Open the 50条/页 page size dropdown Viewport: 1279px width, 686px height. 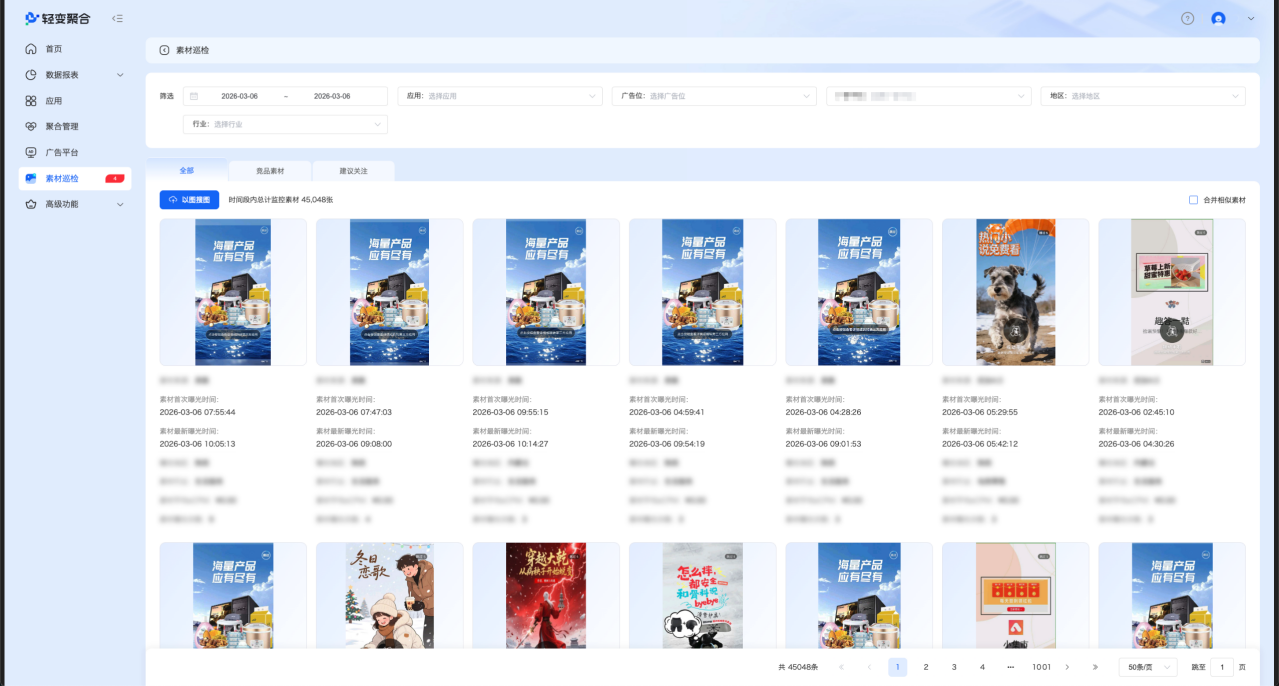1148,667
